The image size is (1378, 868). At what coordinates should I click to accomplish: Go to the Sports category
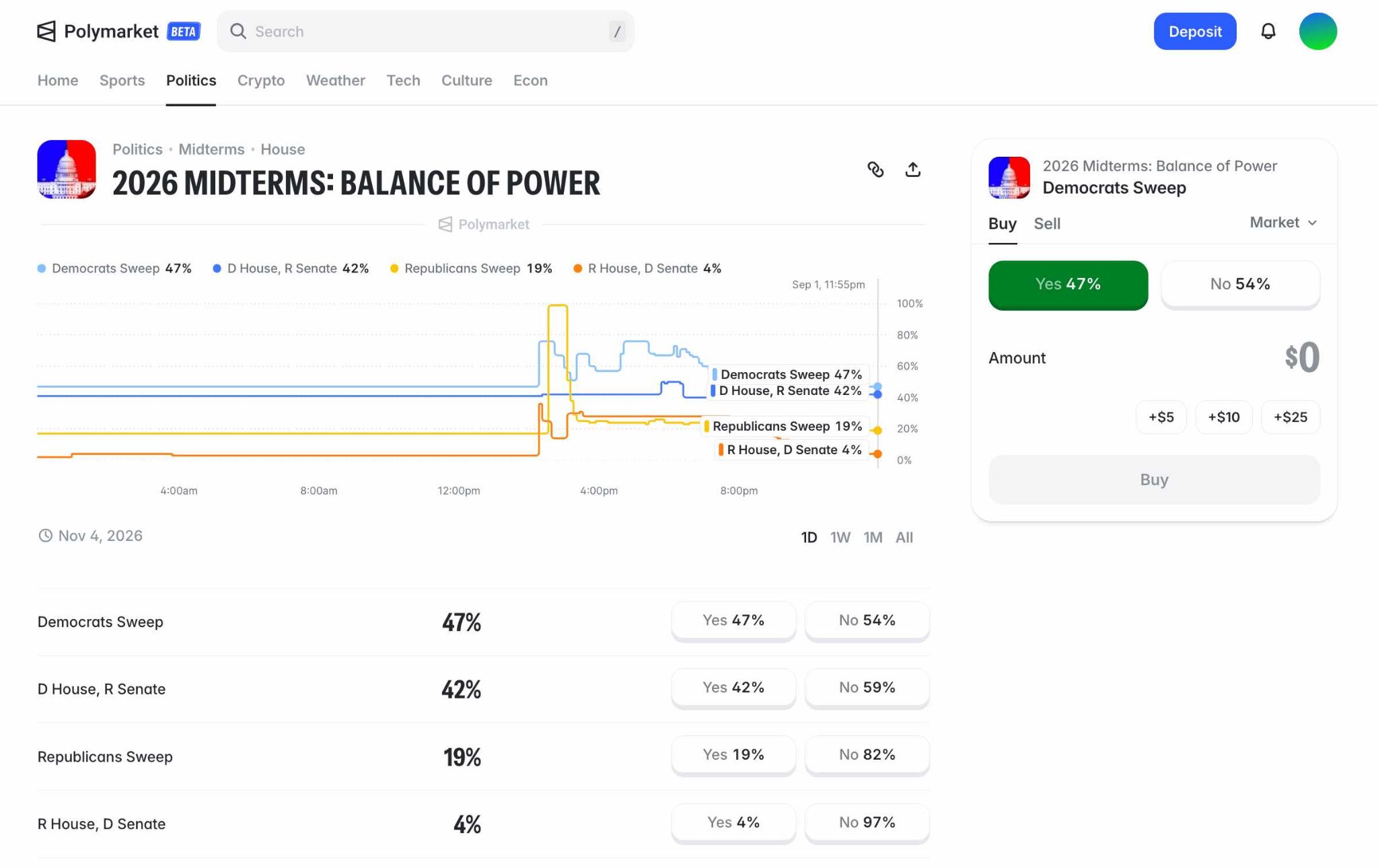coord(122,80)
